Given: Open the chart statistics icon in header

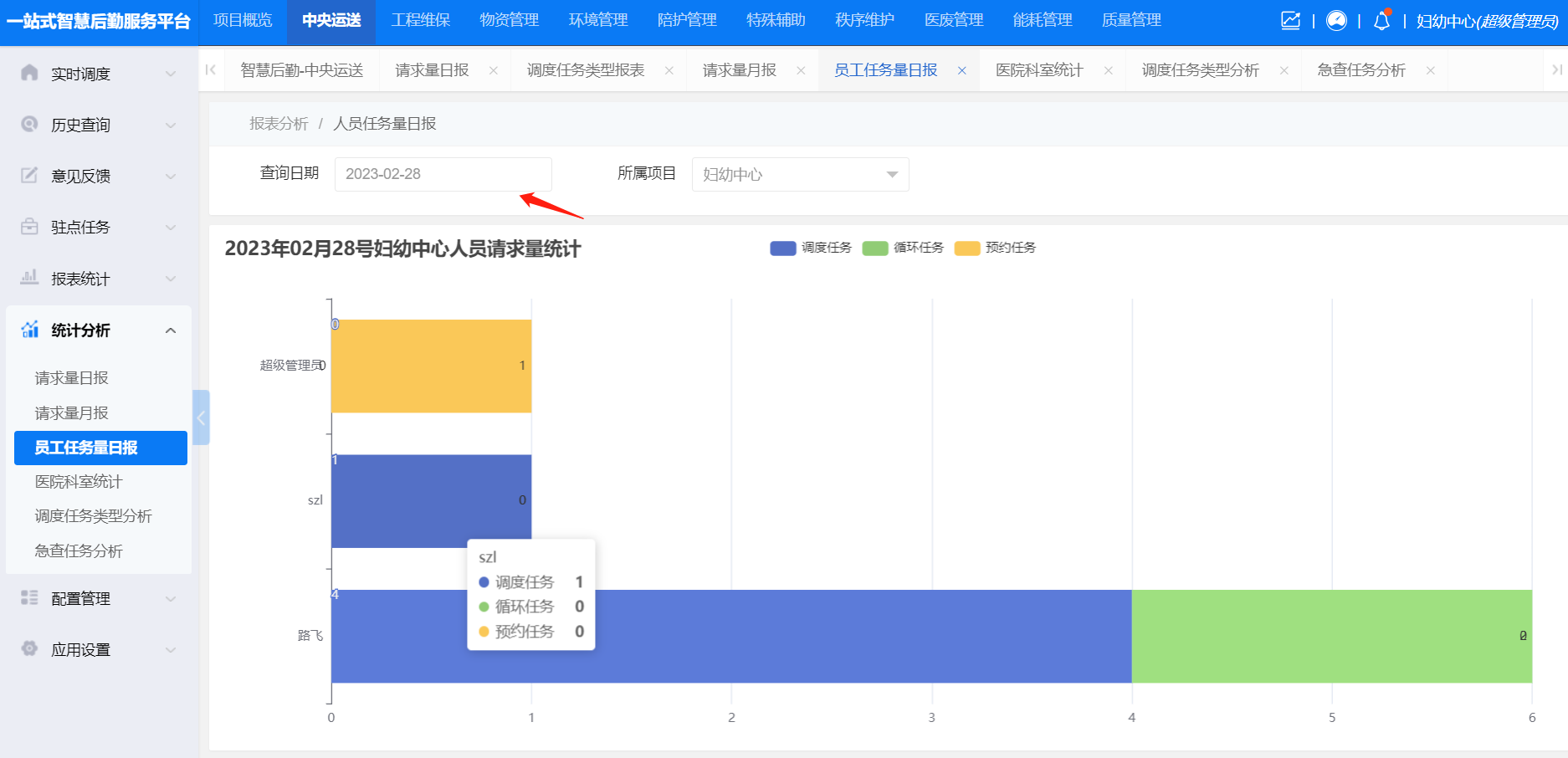Looking at the screenshot, I should 1290,20.
